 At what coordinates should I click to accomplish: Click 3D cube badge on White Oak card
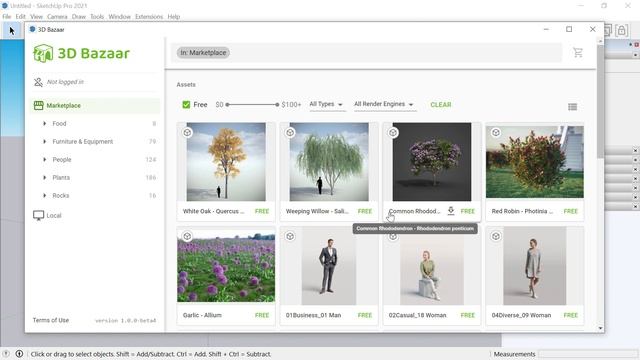(187, 133)
